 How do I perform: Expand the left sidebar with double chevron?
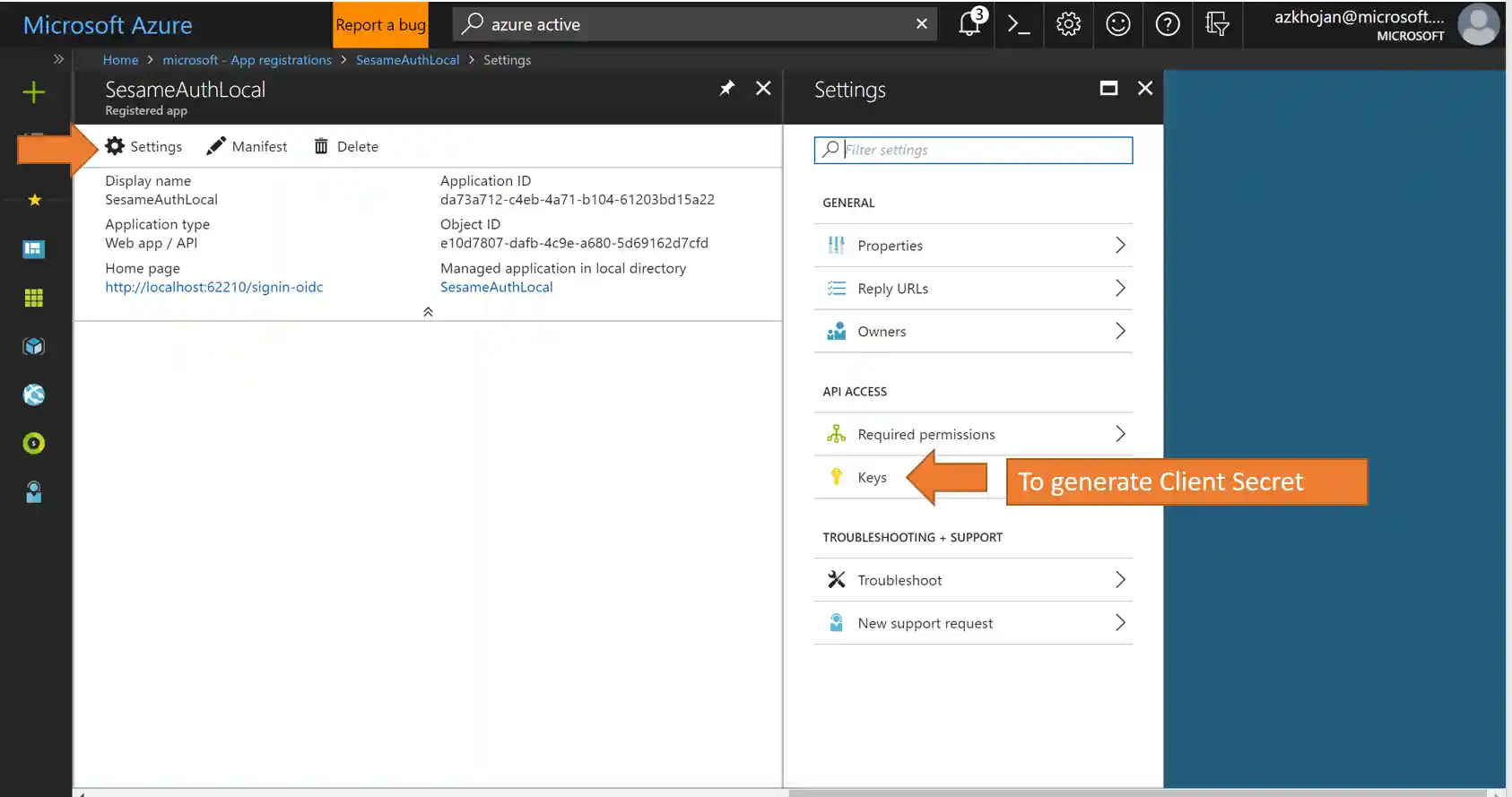tap(58, 59)
